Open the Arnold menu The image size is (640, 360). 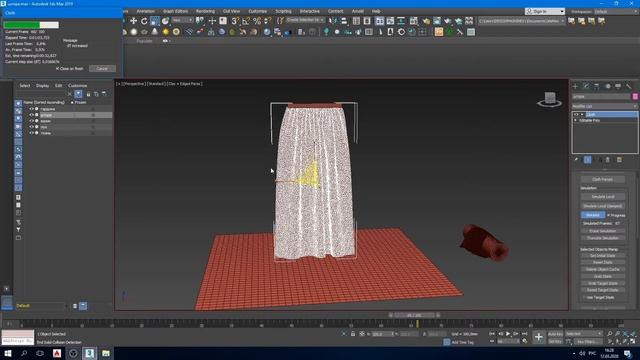tap(358, 11)
